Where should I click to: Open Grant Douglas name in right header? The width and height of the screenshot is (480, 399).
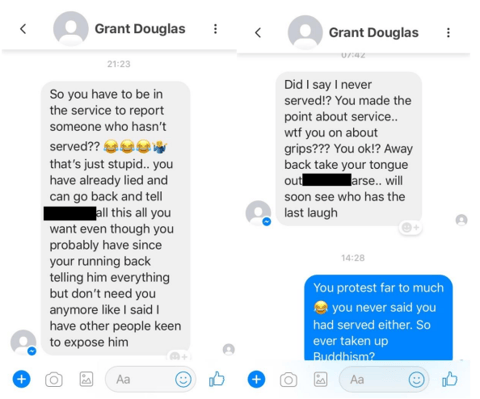[x=373, y=33]
